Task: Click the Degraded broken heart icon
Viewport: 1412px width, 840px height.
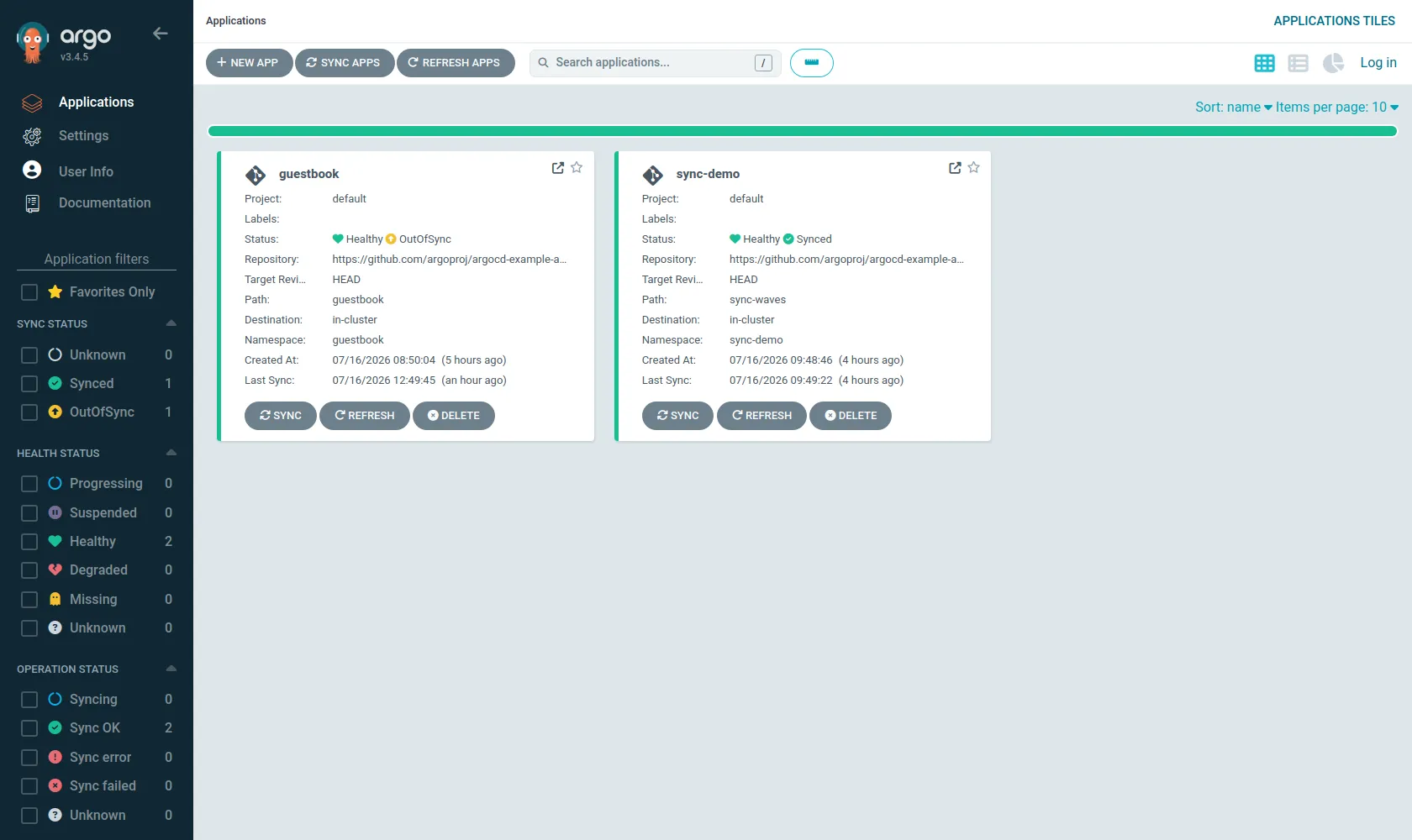Action: [55, 570]
